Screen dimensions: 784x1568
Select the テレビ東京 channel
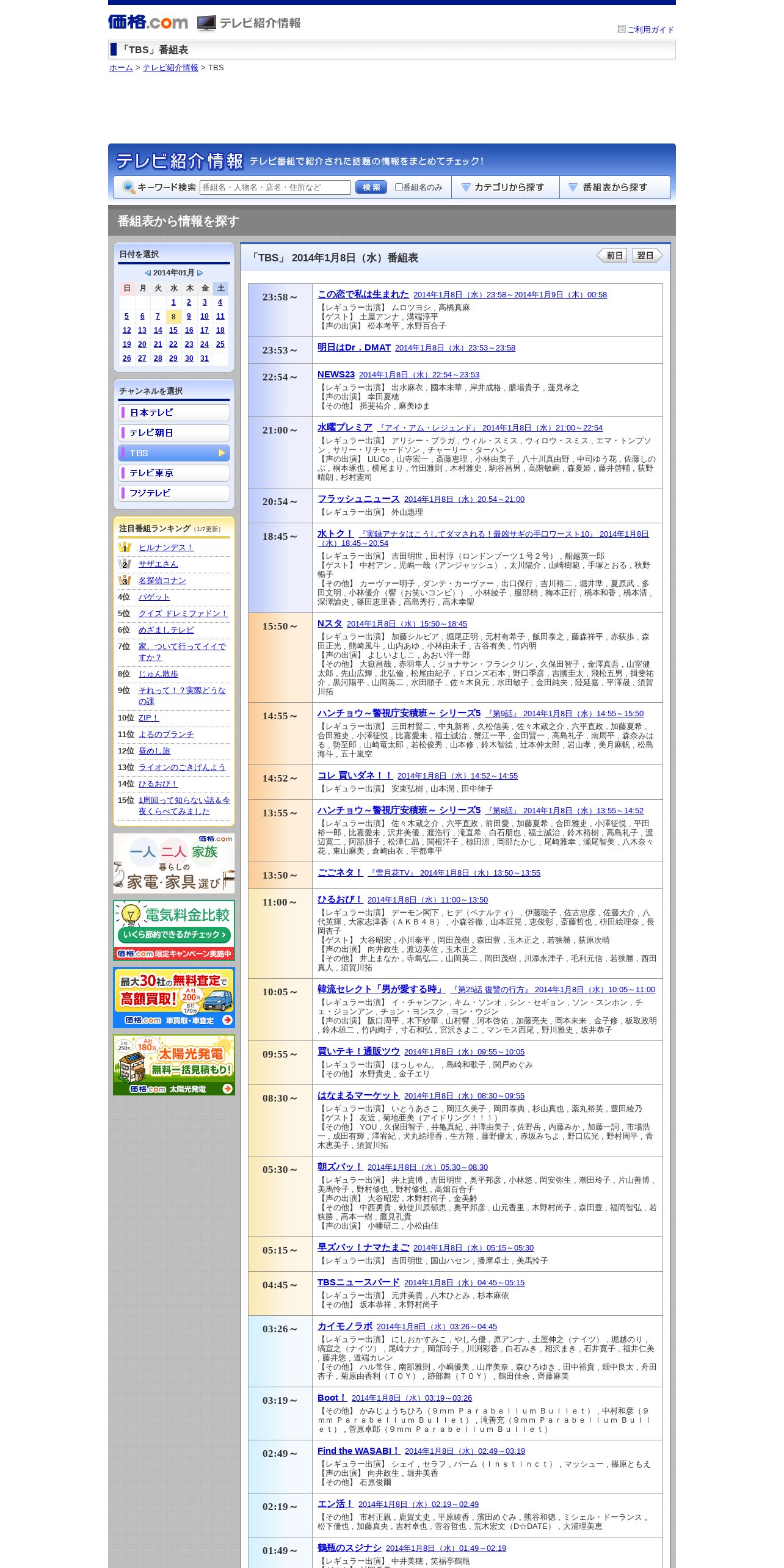pyautogui.click(x=174, y=473)
